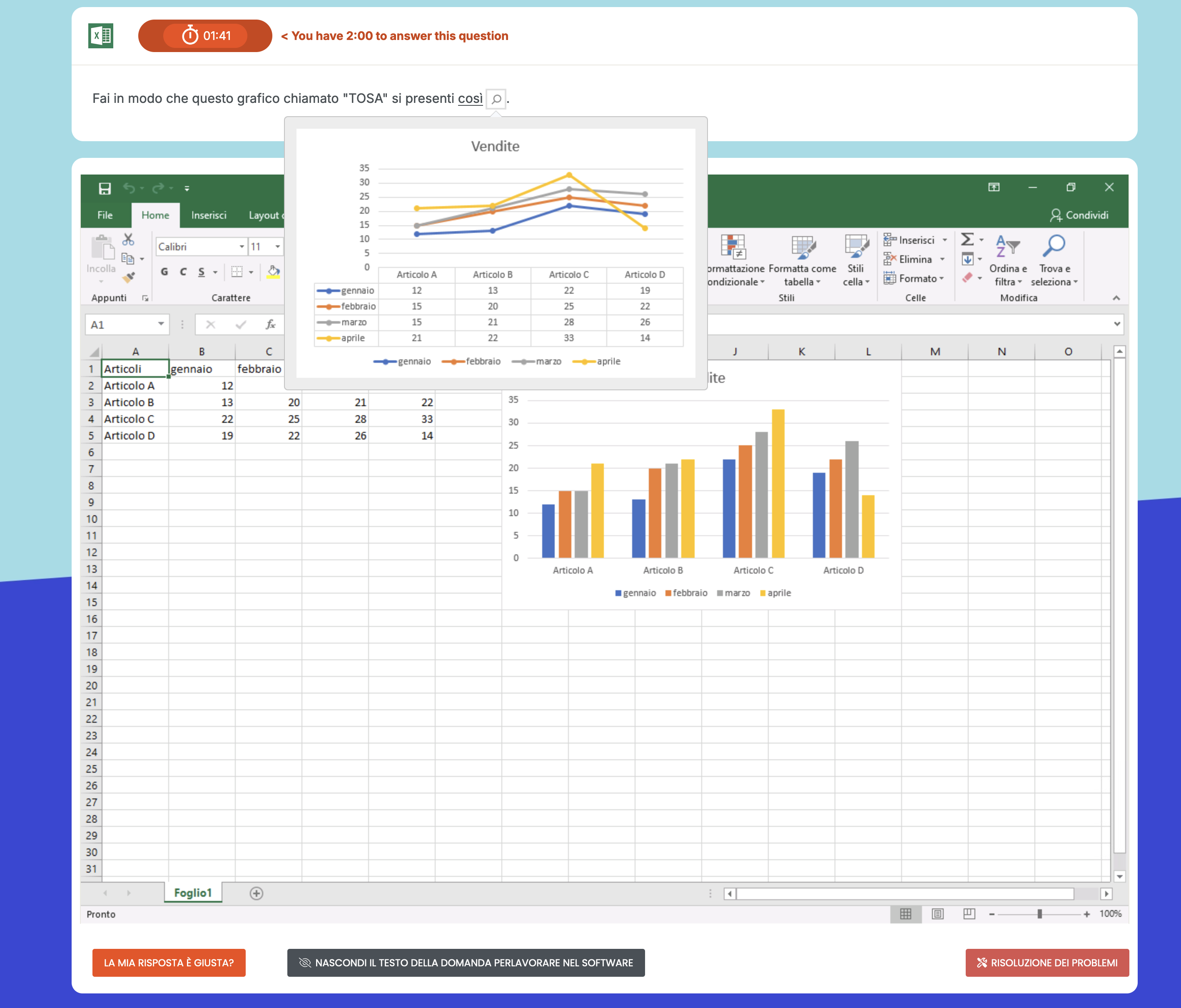
Task: Add a new sheet with plus icon
Action: [257, 893]
